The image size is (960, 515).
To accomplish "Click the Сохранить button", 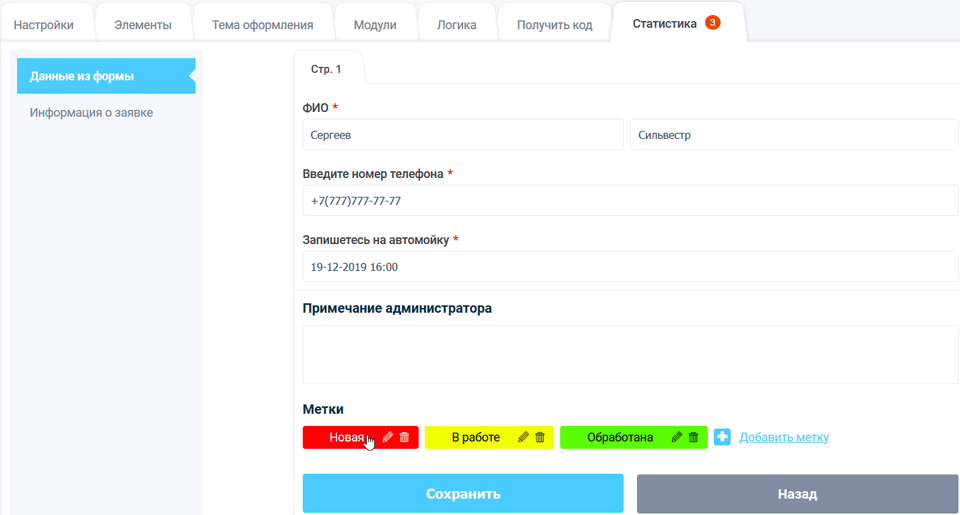I will (463, 494).
